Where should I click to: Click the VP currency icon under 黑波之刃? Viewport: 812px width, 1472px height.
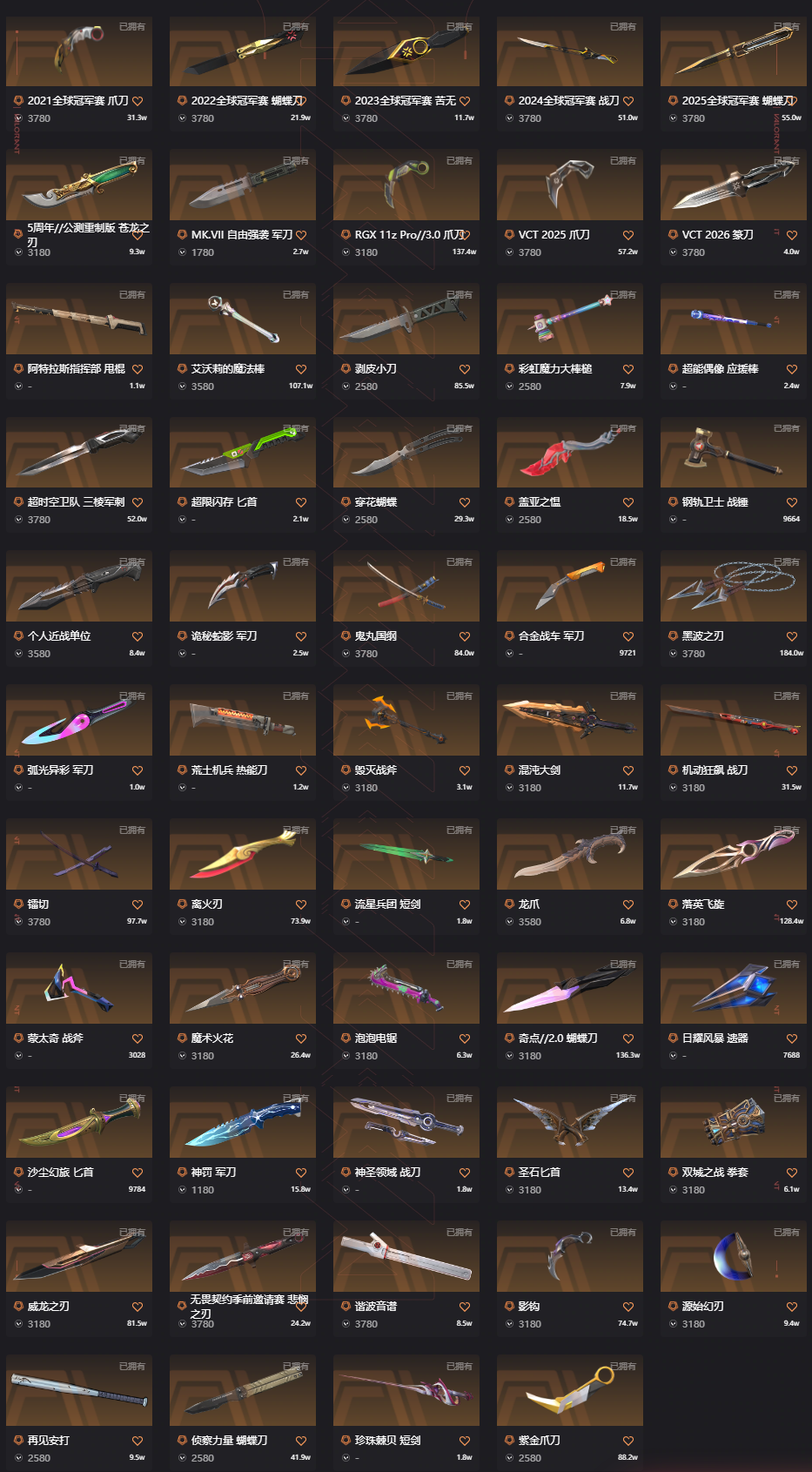[673, 654]
